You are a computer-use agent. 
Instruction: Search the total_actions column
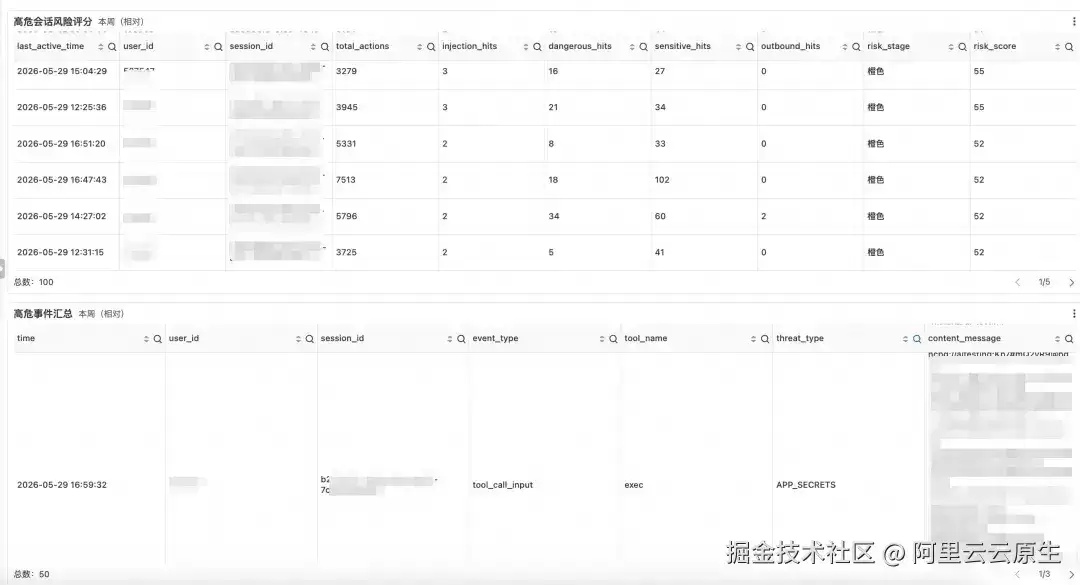(x=430, y=47)
